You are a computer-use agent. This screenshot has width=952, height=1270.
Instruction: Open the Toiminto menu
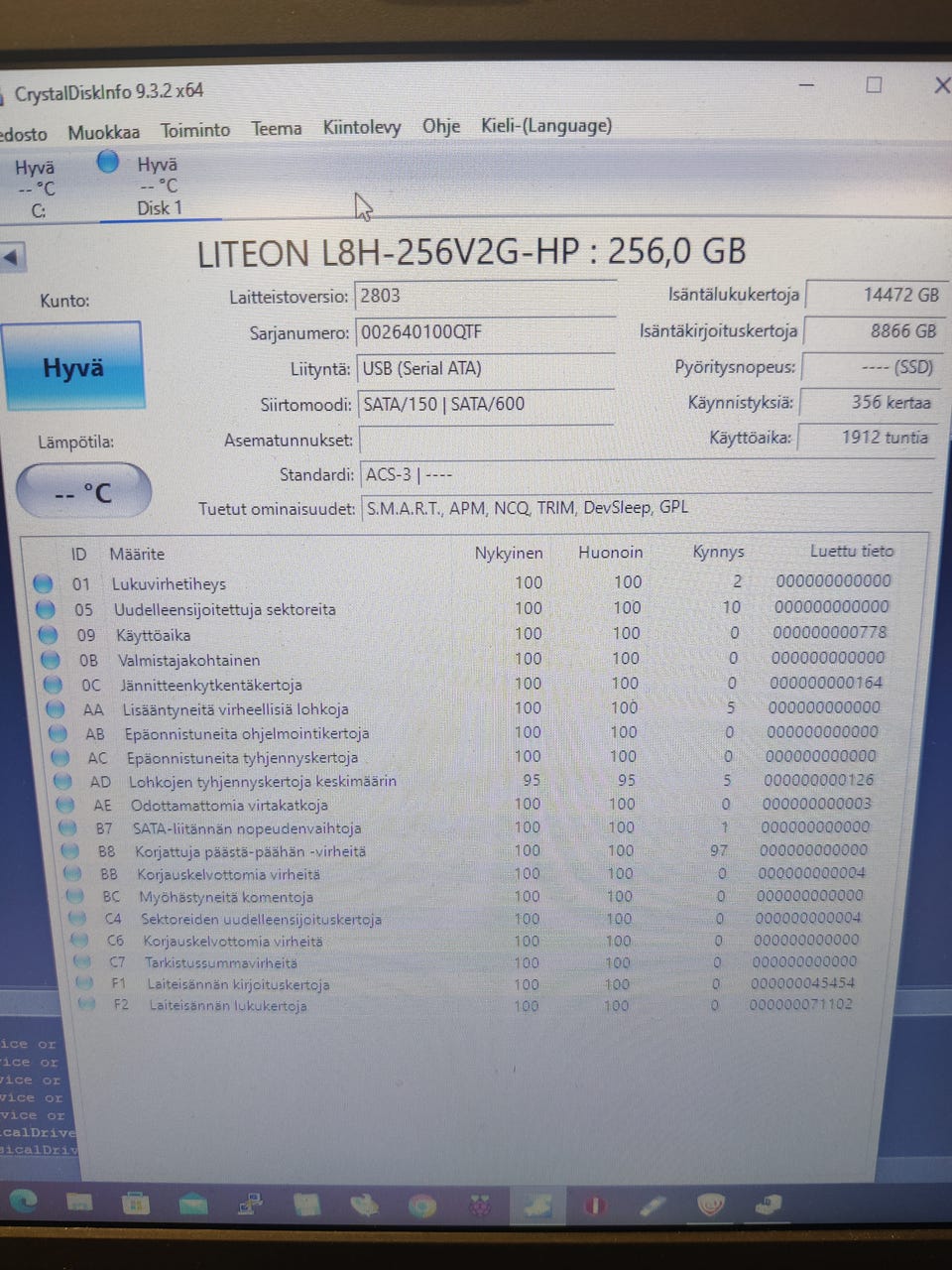pyautogui.click(x=195, y=130)
